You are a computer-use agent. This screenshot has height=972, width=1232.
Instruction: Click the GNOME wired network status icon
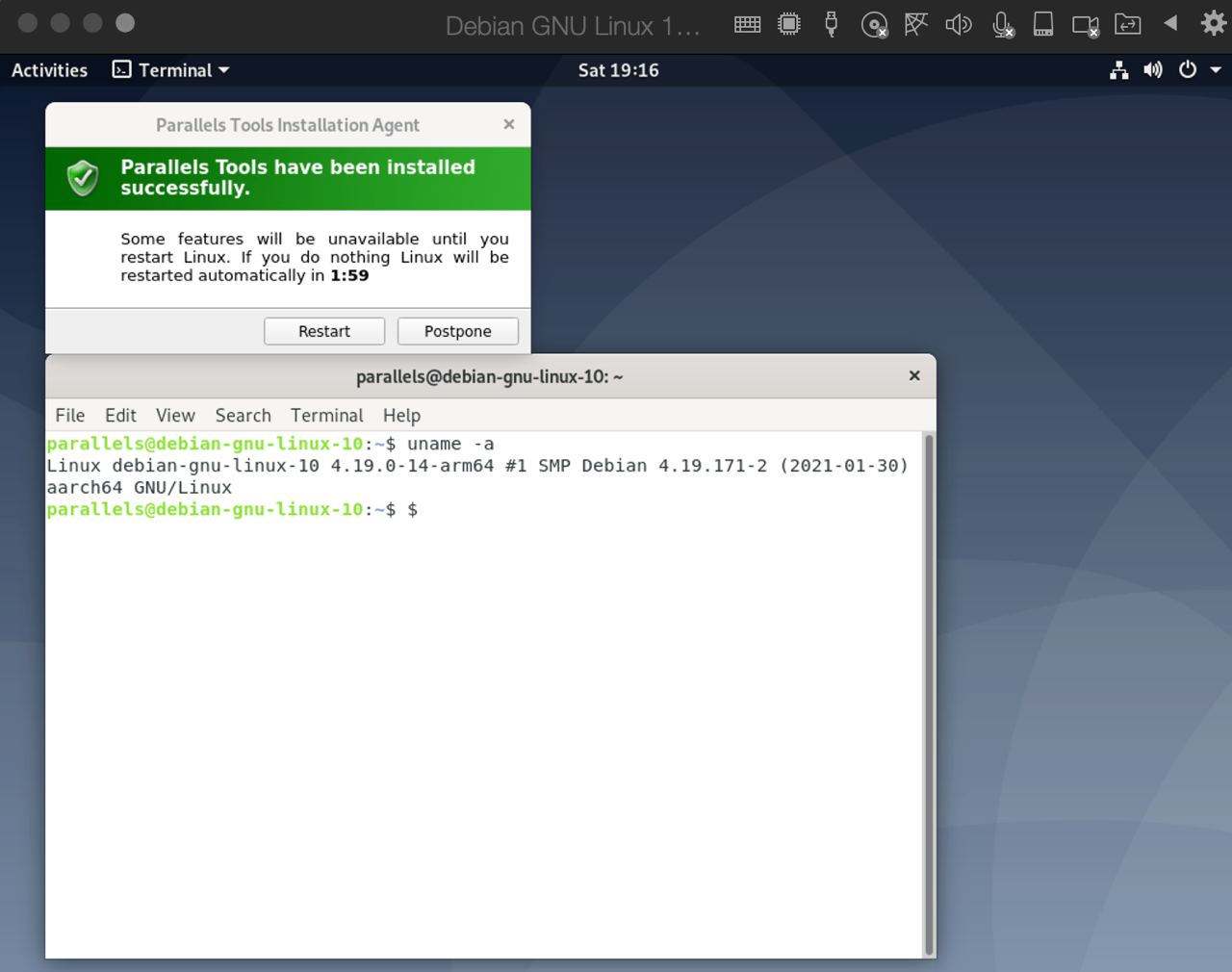(x=1118, y=70)
